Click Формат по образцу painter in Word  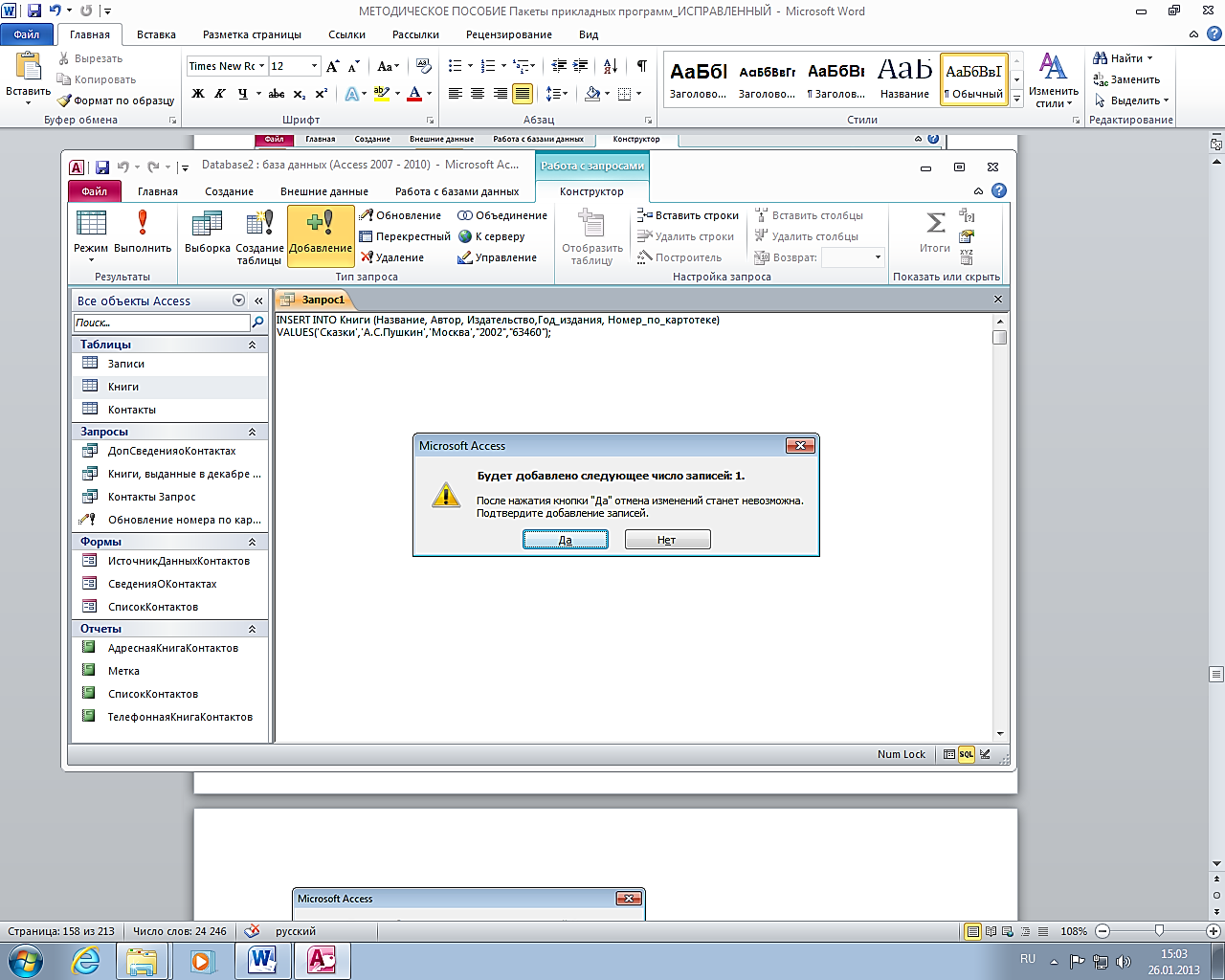[x=116, y=100]
